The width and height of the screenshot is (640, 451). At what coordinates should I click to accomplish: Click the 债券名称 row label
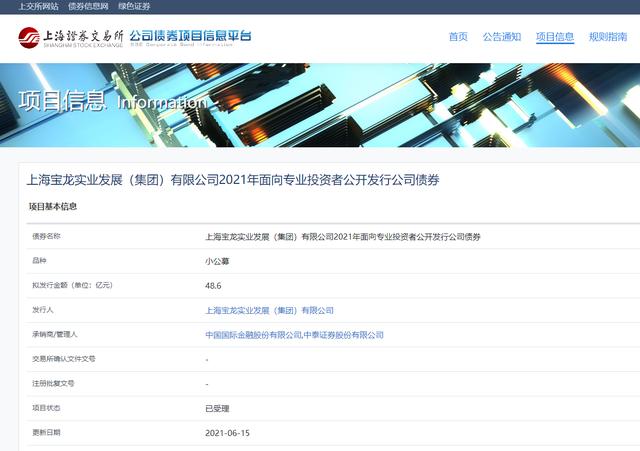coord(46,236)
